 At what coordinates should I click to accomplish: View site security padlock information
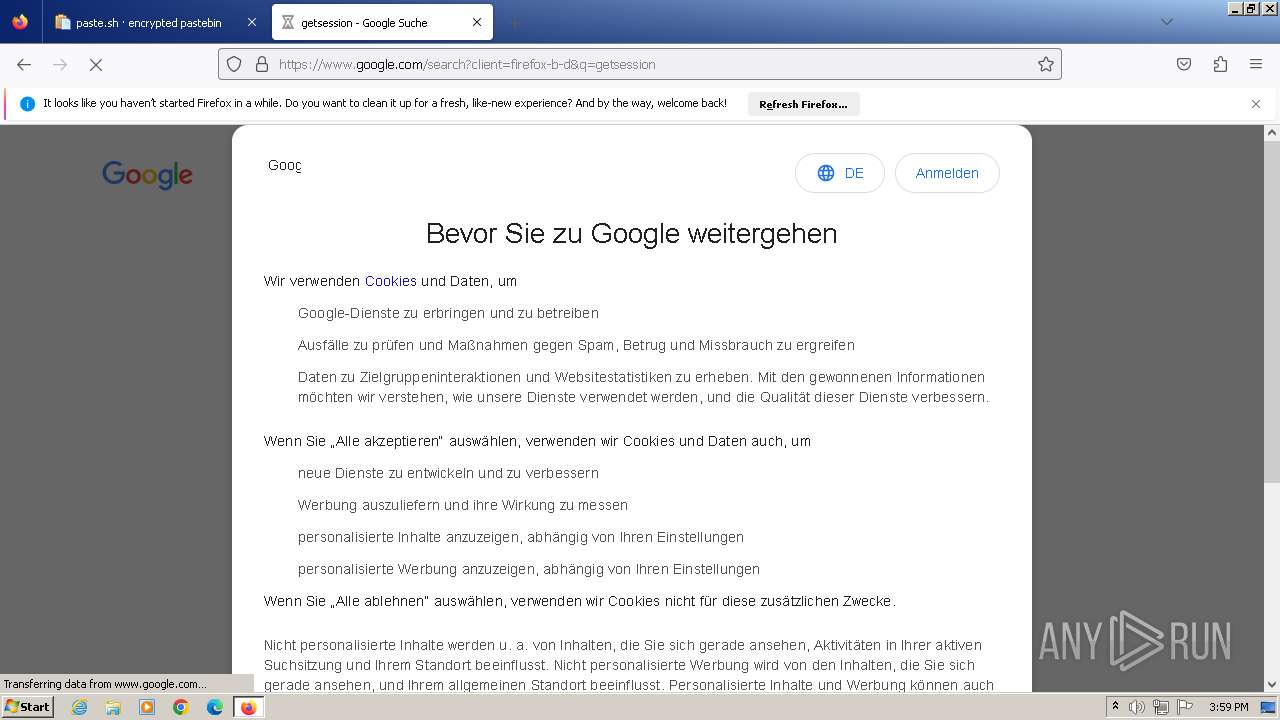(x=262, y=64)
